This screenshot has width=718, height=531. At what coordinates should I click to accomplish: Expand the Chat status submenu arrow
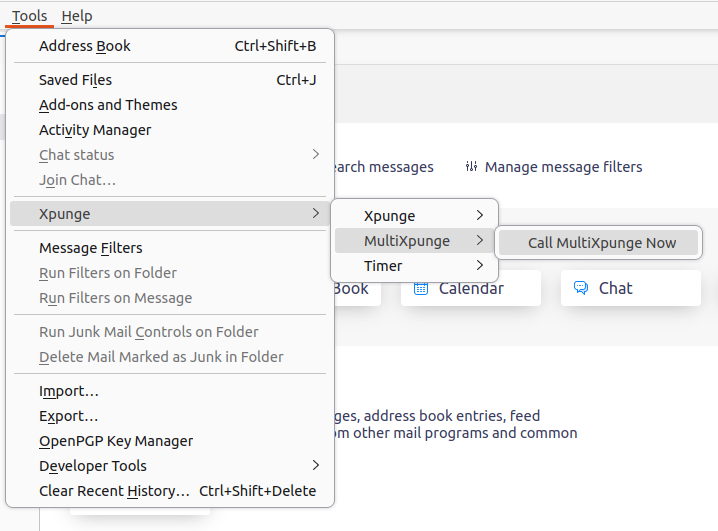pos(315,154)
